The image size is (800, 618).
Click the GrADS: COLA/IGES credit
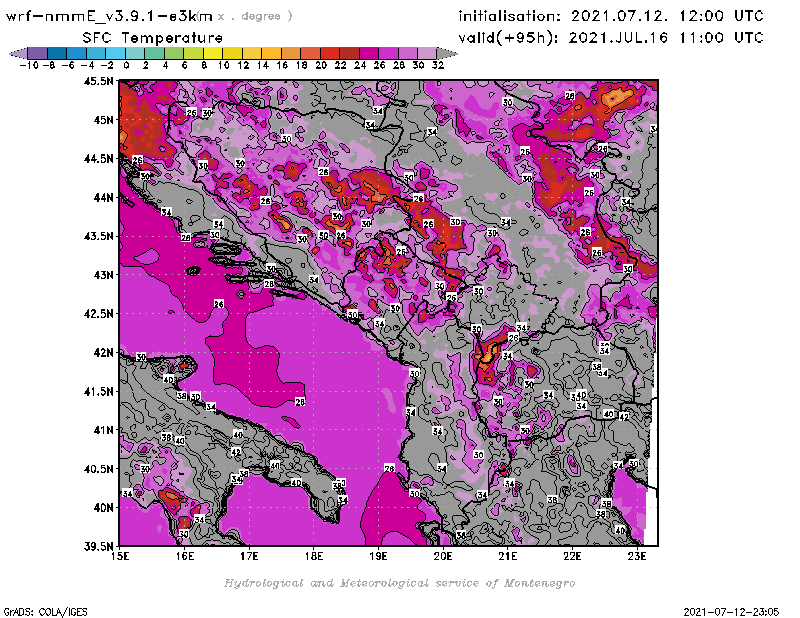tap(45, 612)
